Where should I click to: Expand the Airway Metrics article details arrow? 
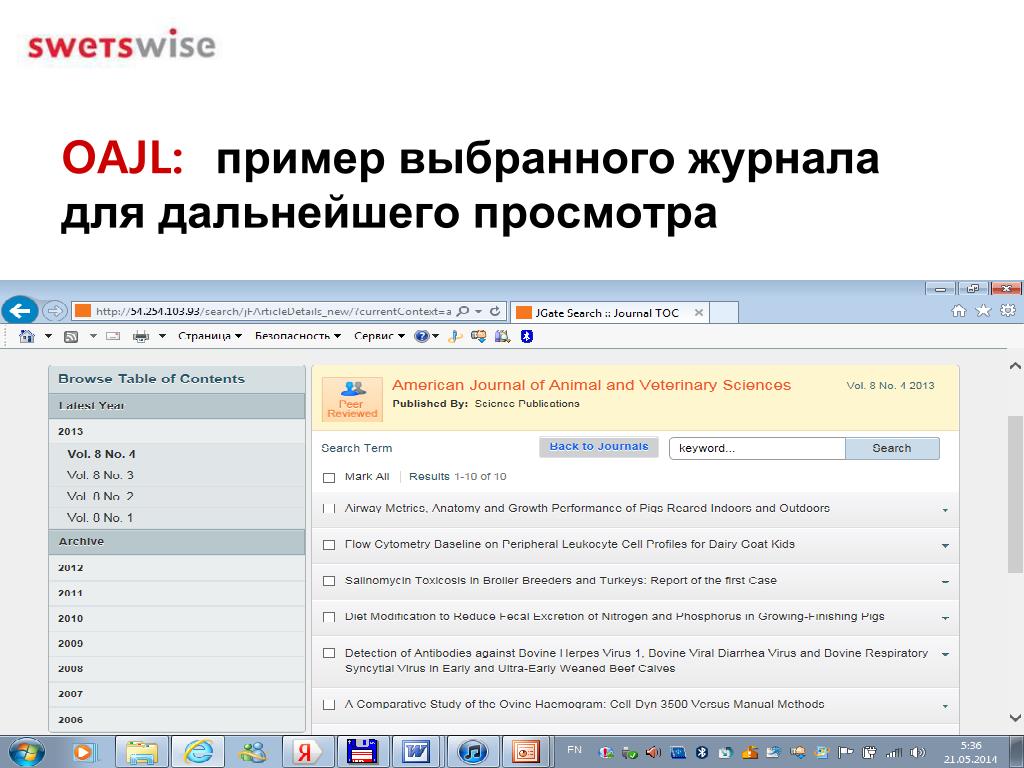coord(945,510)
